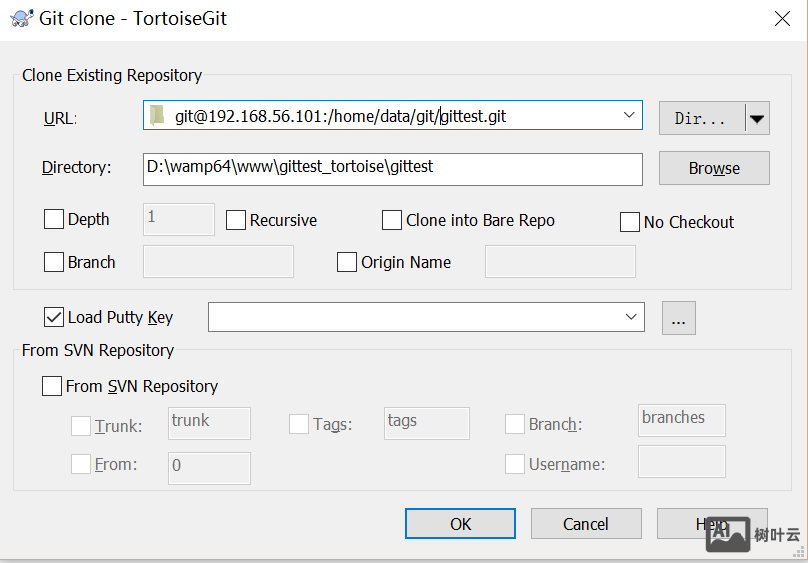Cancel the clone dialog
This screenshot has height=563, width=808.
coord(585,524)
